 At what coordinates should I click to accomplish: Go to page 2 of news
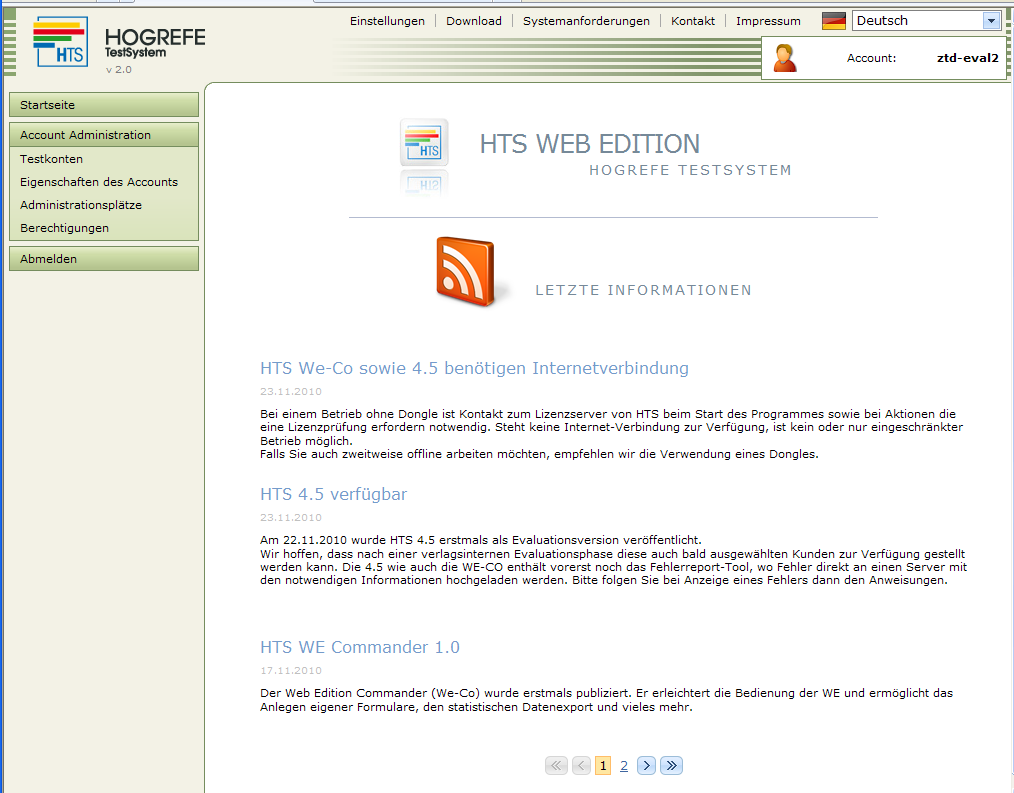point(624,766)
